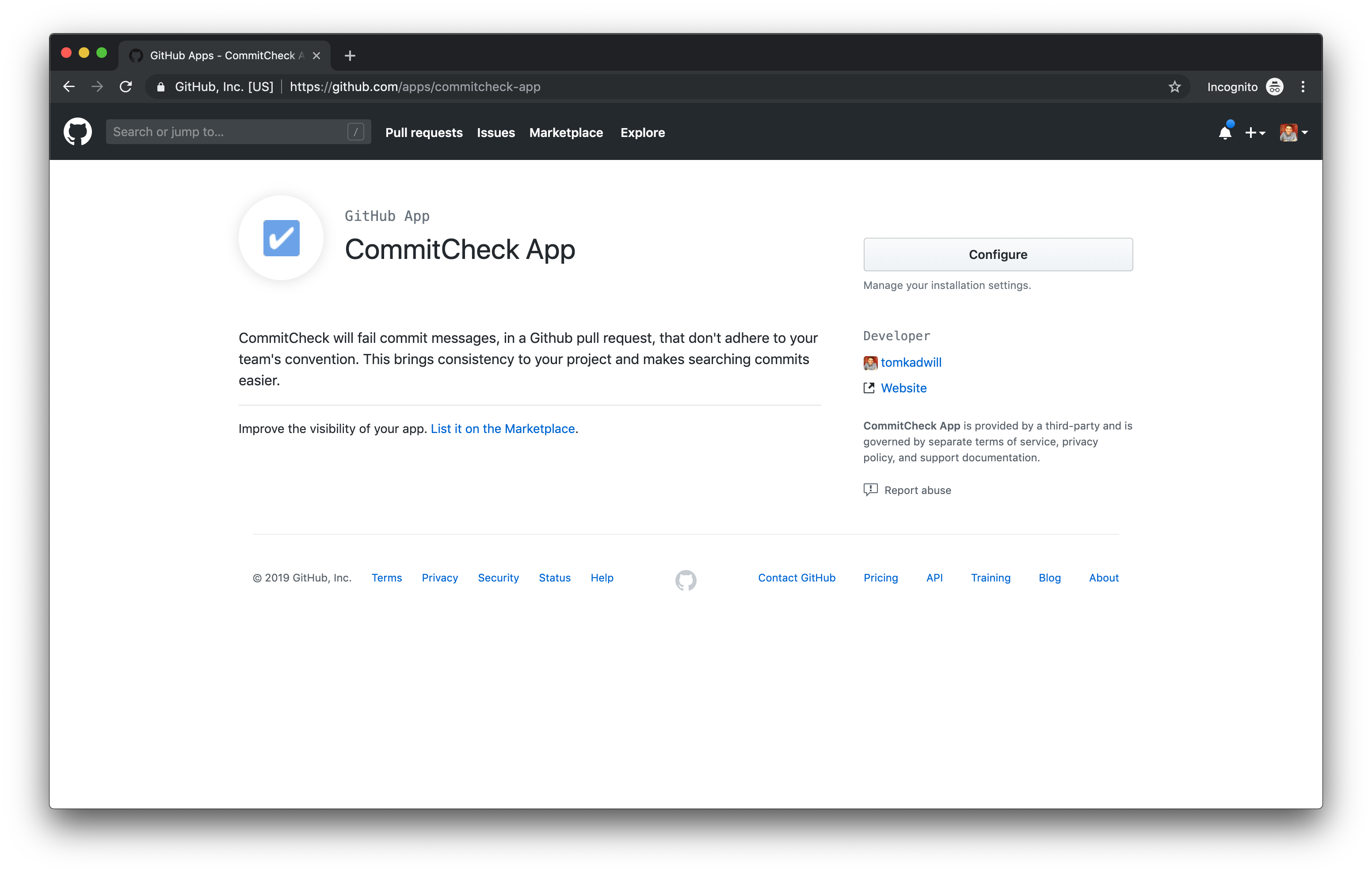1372x874 pixels.
Task: Open a new browser tab
Action: click(x=351, y=55)
